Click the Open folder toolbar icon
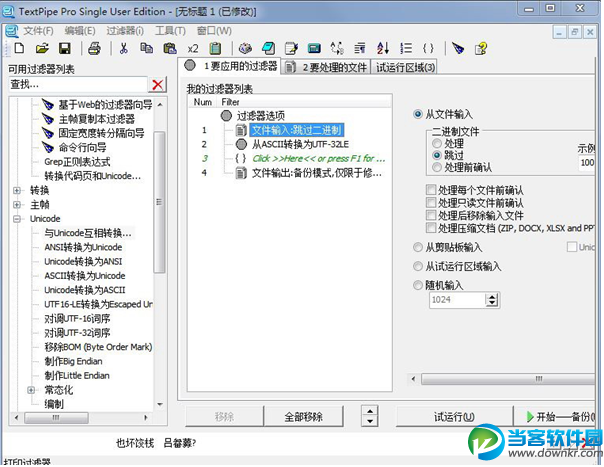The height and width of the screenshot is (467, 604). coord(42,48)
